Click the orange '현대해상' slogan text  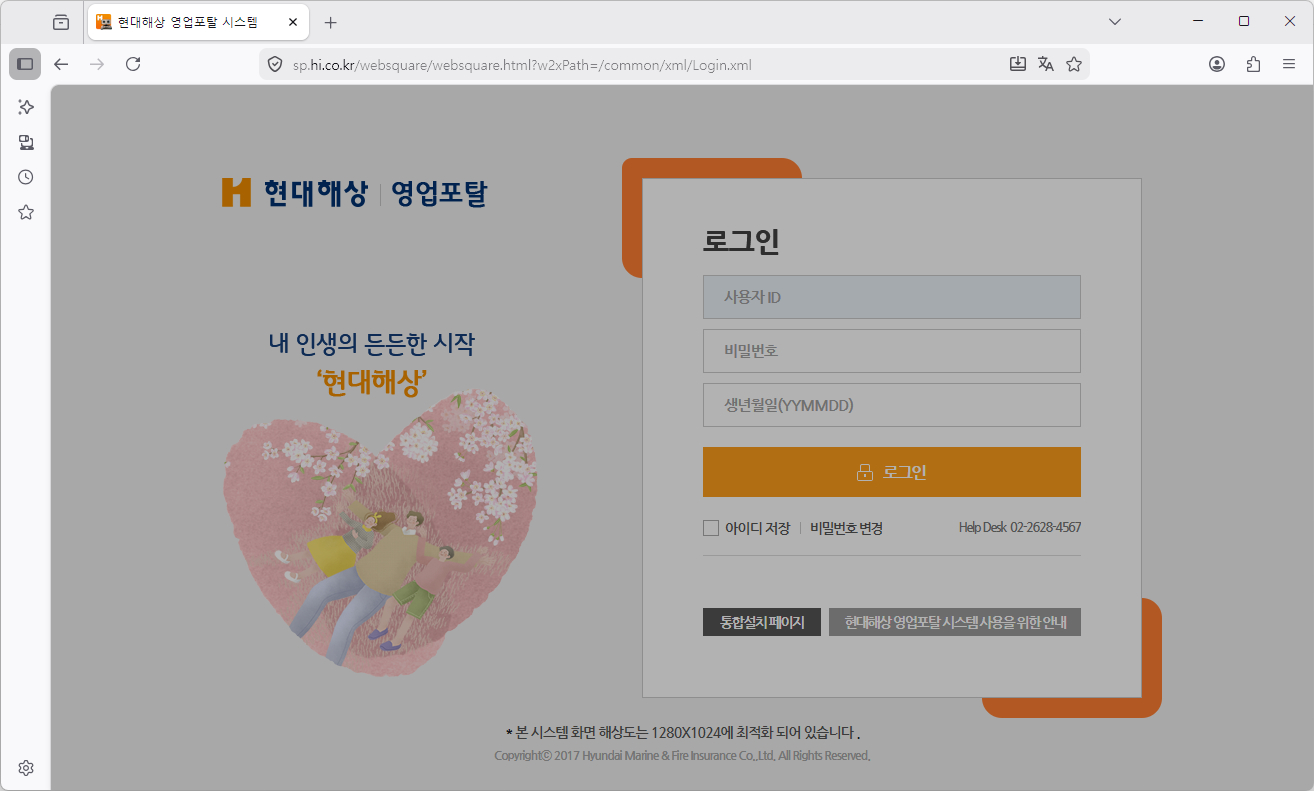point(372,381)
